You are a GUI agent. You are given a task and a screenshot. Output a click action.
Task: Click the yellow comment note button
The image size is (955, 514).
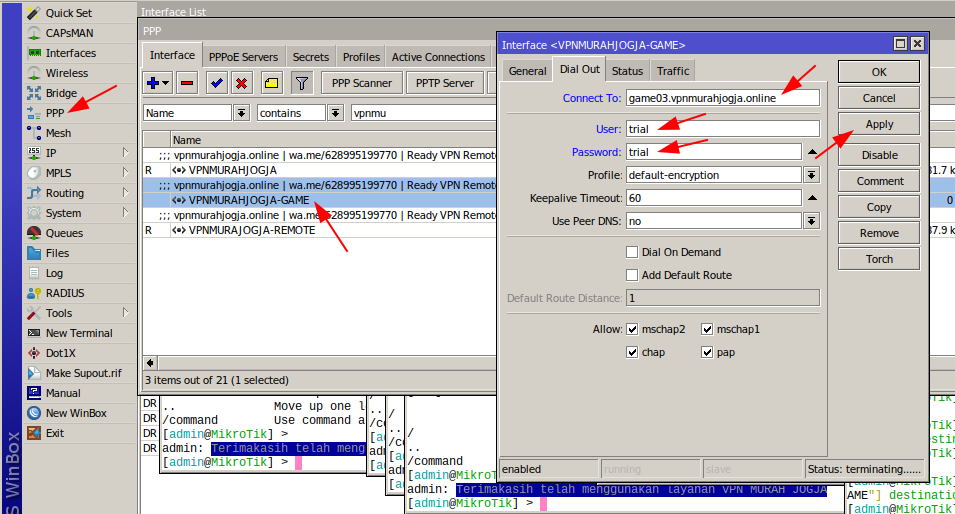[x=272, y=83]
